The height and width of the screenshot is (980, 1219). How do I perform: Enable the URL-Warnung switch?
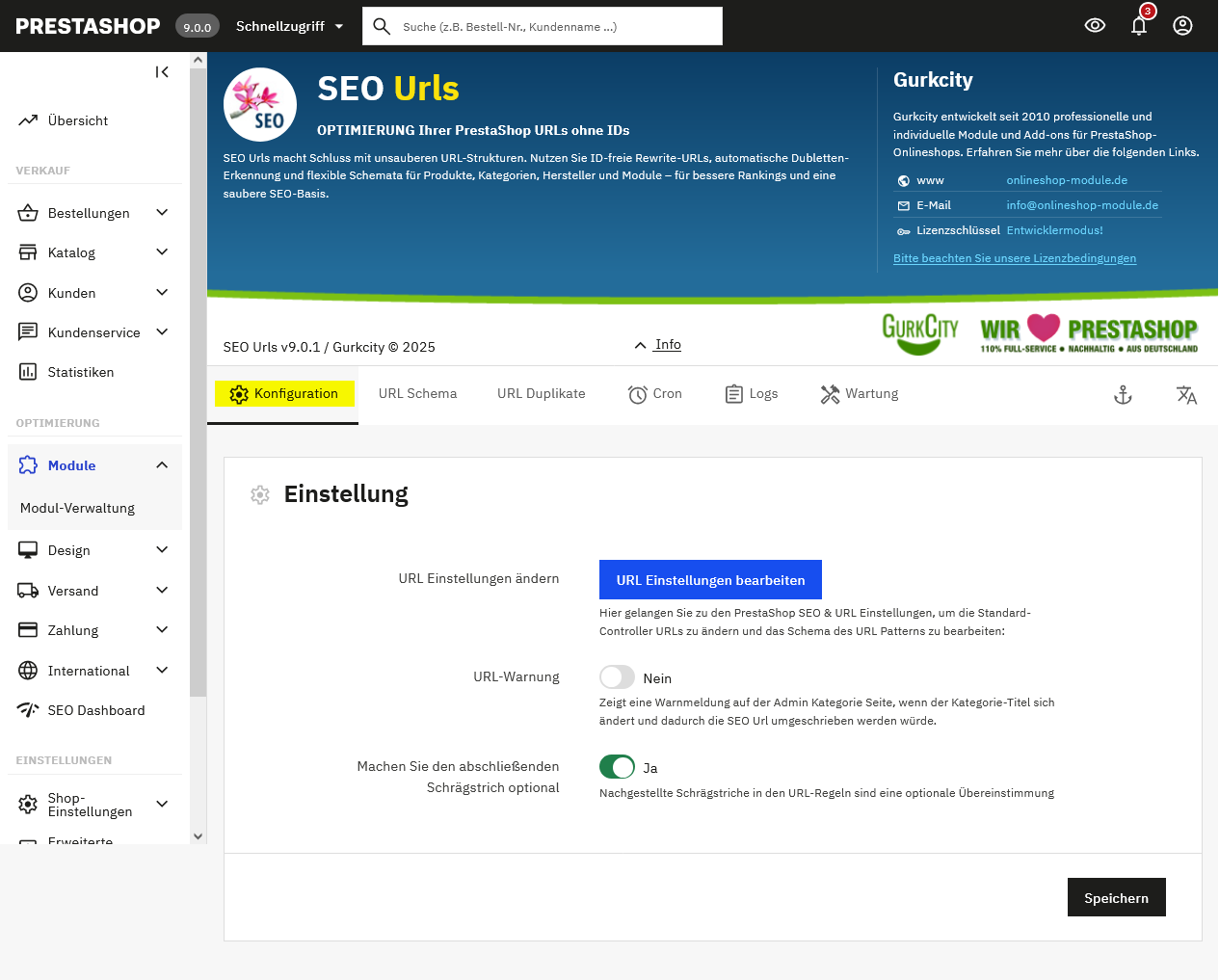[617, 677]
